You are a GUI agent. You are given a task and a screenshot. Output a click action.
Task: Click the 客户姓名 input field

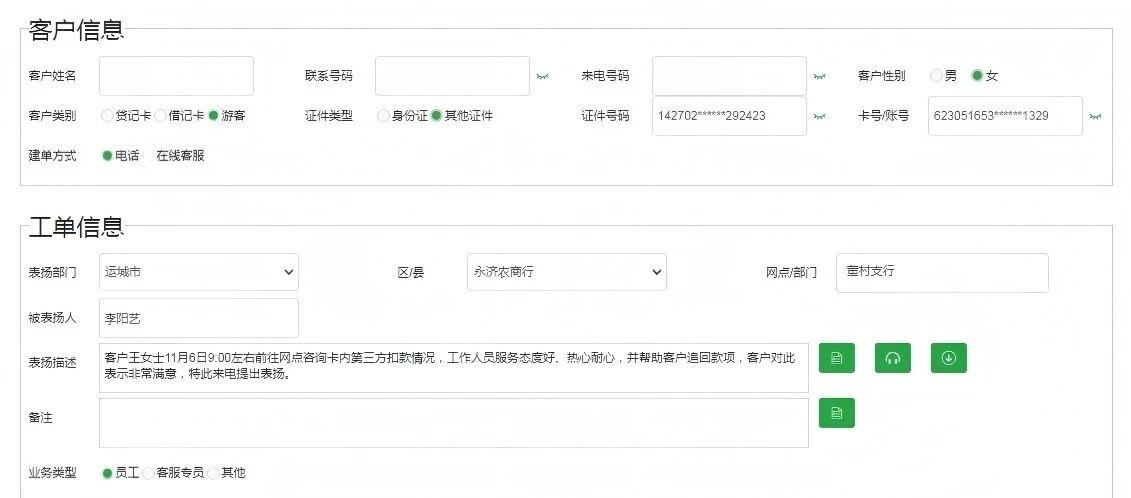point(176,76)
